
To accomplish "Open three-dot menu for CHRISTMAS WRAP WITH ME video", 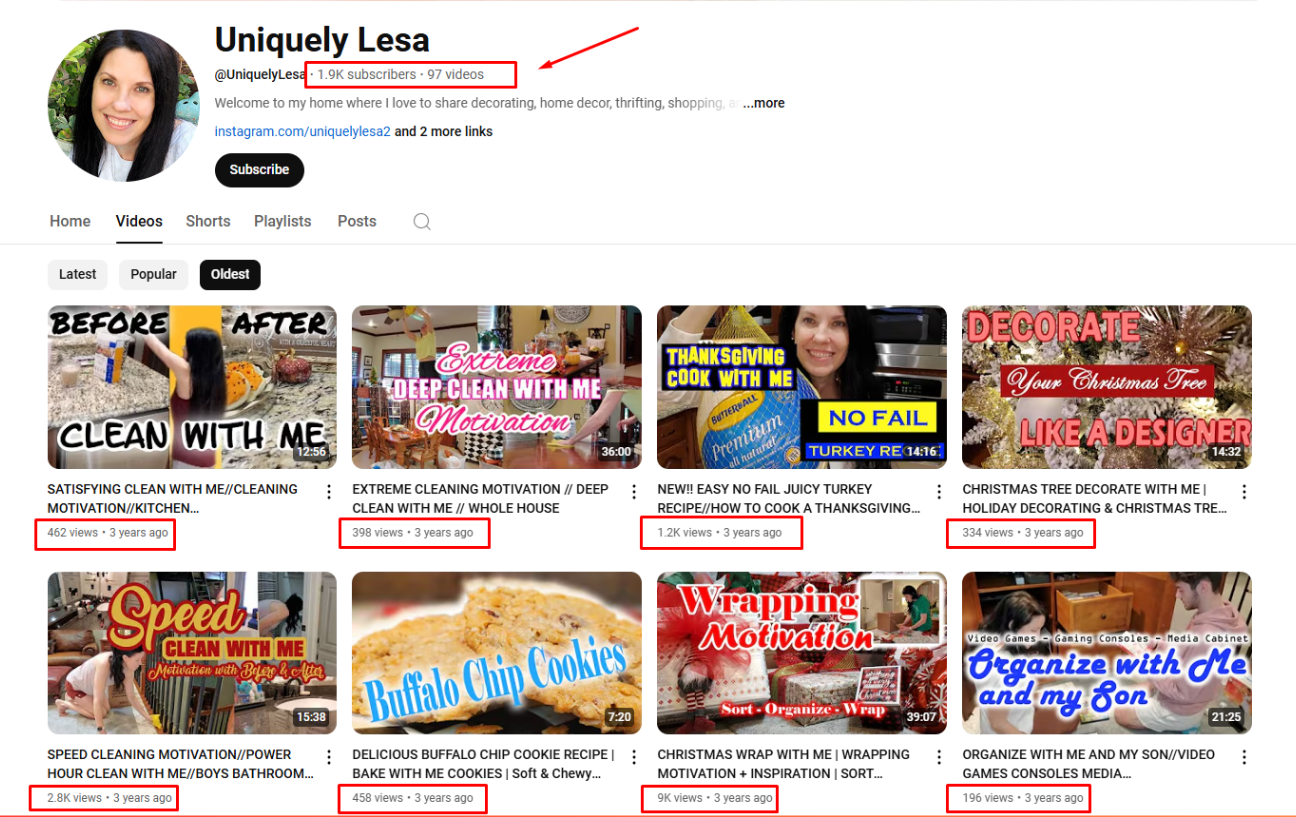I will [939, 757].
